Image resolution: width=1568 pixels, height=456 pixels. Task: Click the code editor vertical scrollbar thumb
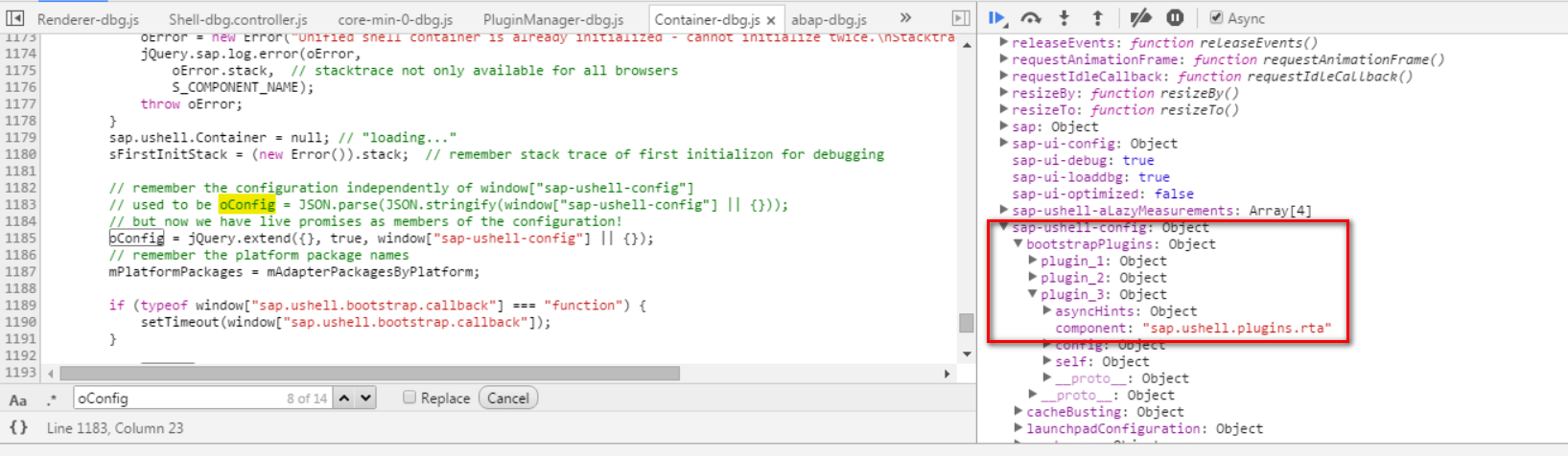967,323
